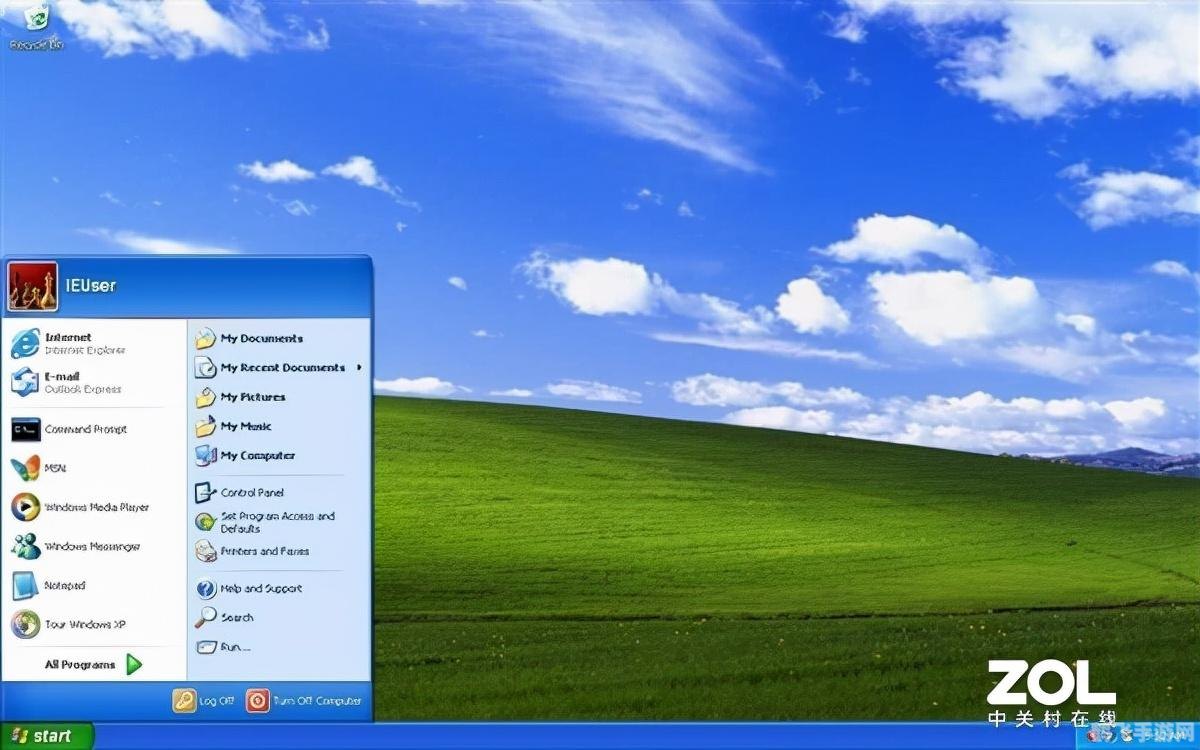
Task: Open Run from the Start menu
Action: coord(231,647)
